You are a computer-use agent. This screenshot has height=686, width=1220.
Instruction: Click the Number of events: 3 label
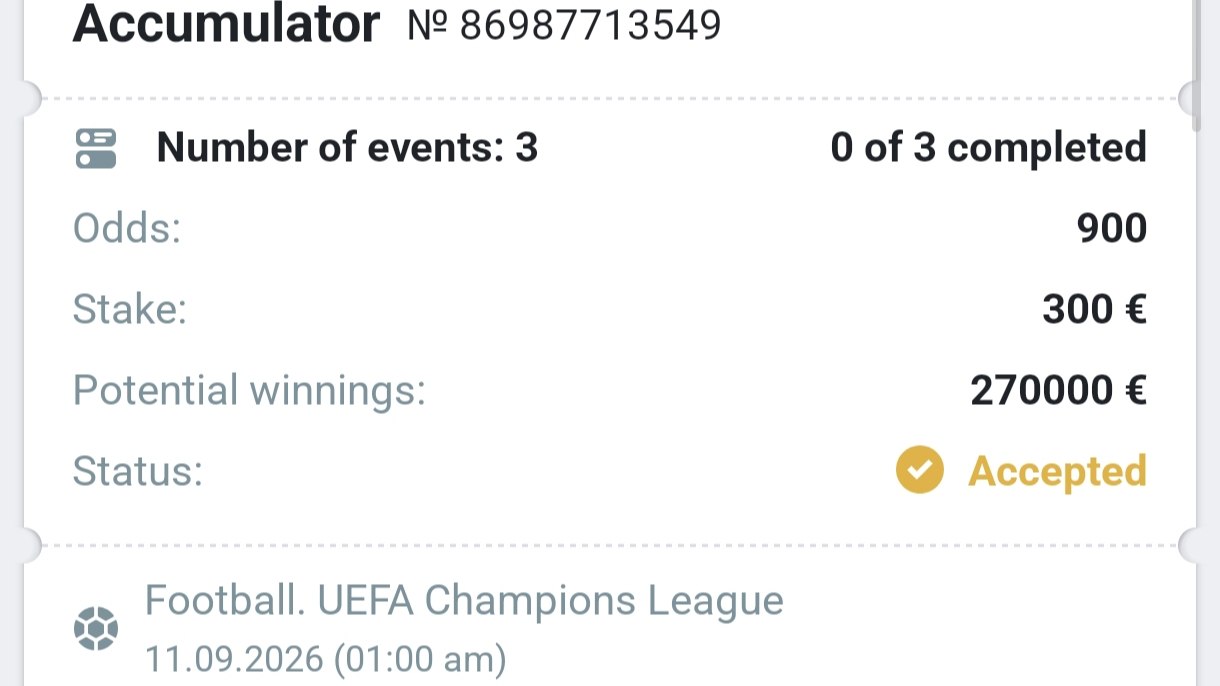click(347, 148)
